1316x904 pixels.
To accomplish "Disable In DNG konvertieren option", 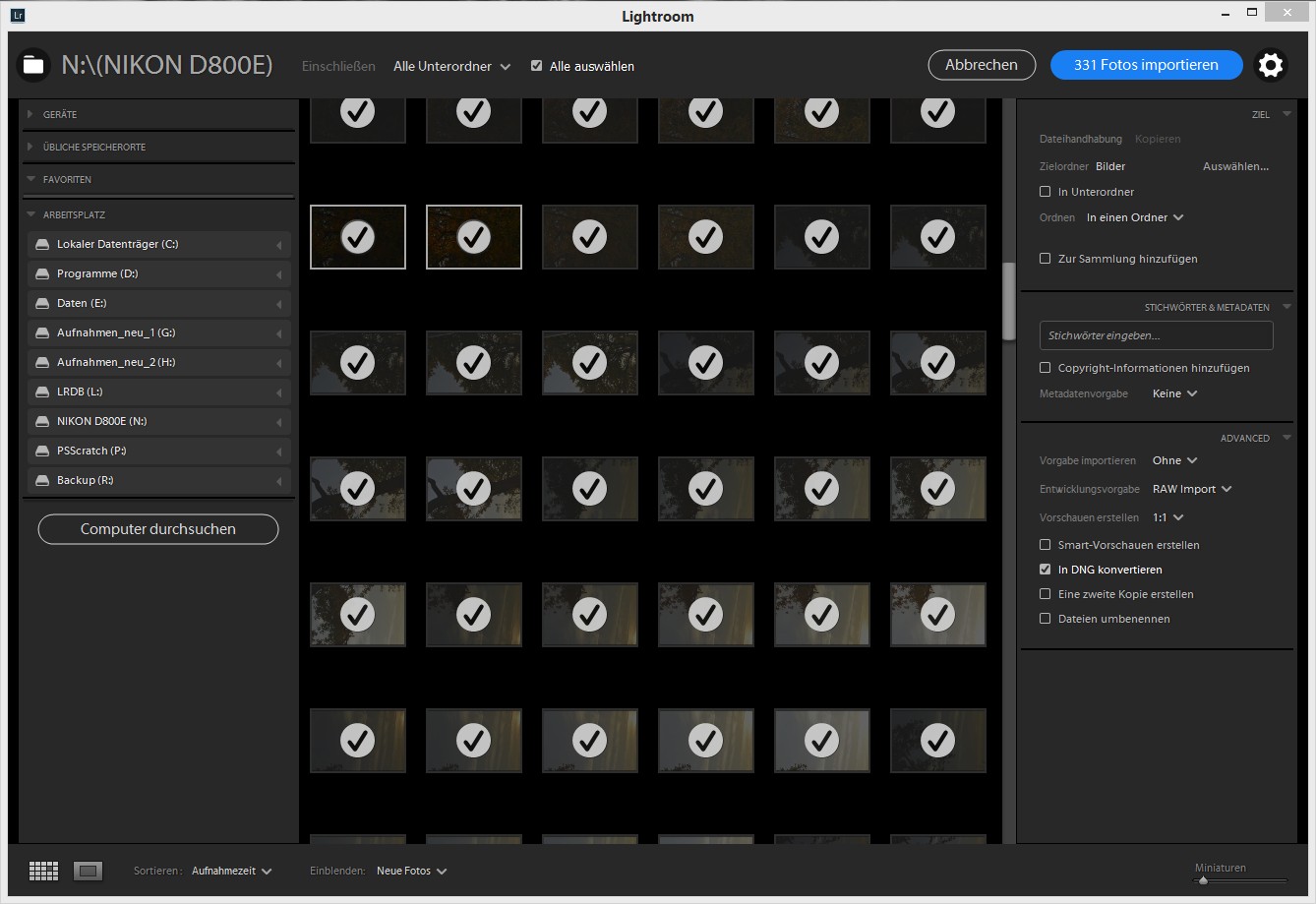I will 1046,570.
